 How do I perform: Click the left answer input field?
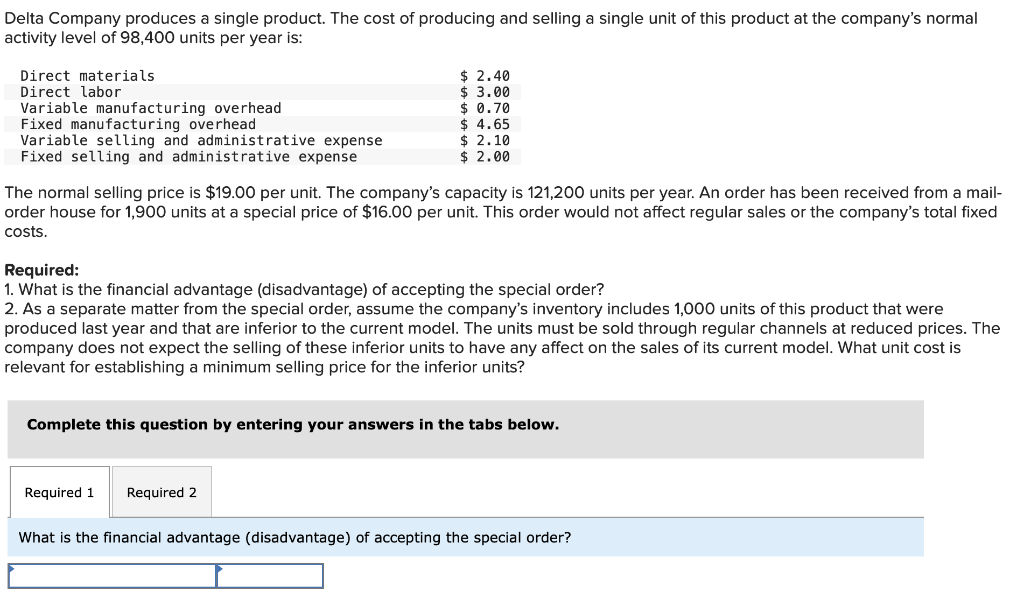(x=112, y=576)
